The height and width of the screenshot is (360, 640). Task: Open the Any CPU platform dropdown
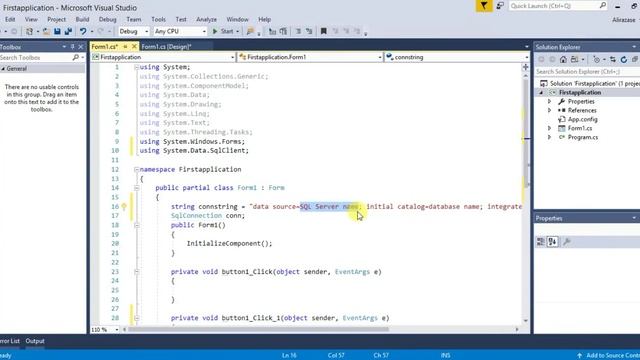(204, 31)
